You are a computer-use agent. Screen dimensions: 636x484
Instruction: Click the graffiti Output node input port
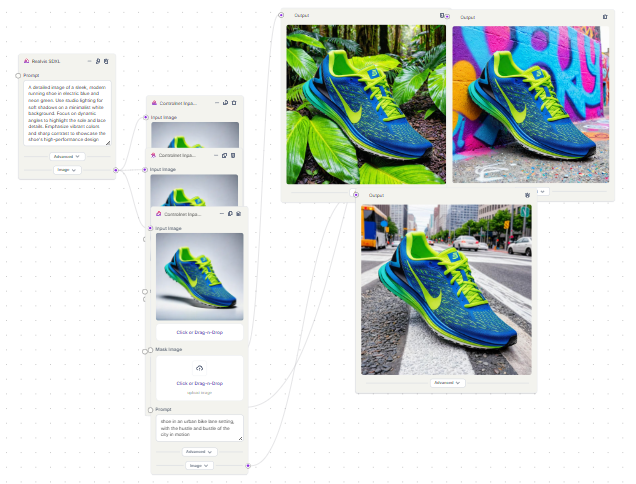tap(447, 17)
